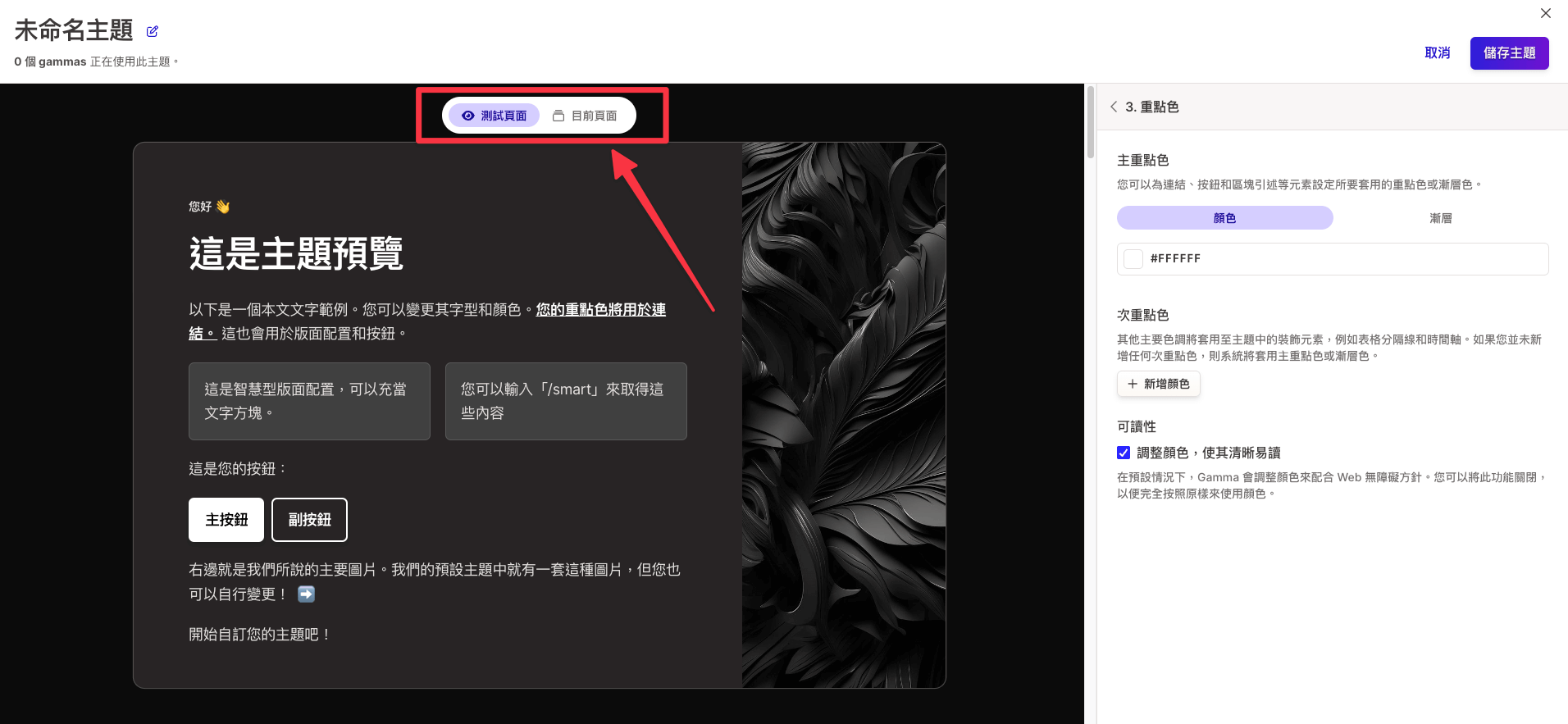Switch accent color to 漸層 mode
Screen dimensions: 1568x724
(x=1440, y=218)
